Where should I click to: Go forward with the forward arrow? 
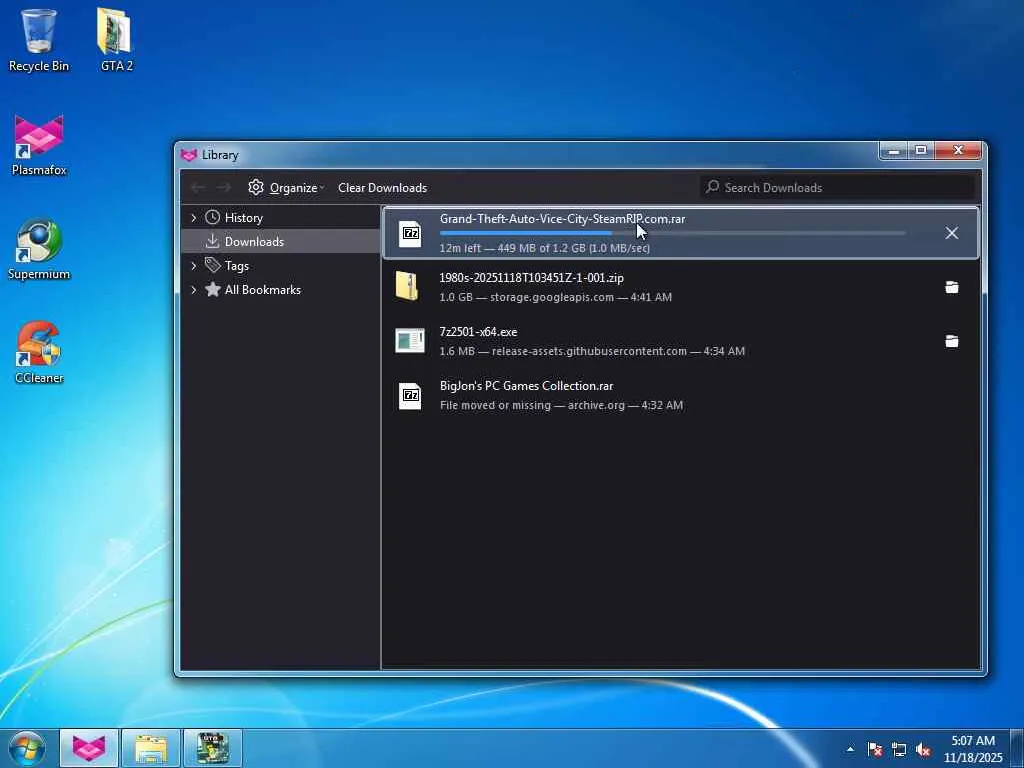[224, 187]
